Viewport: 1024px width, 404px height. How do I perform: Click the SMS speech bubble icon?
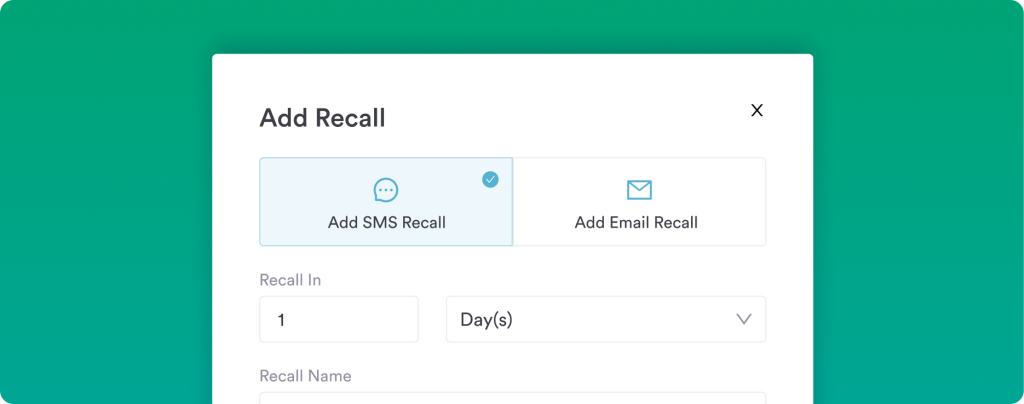coord(386,190)
